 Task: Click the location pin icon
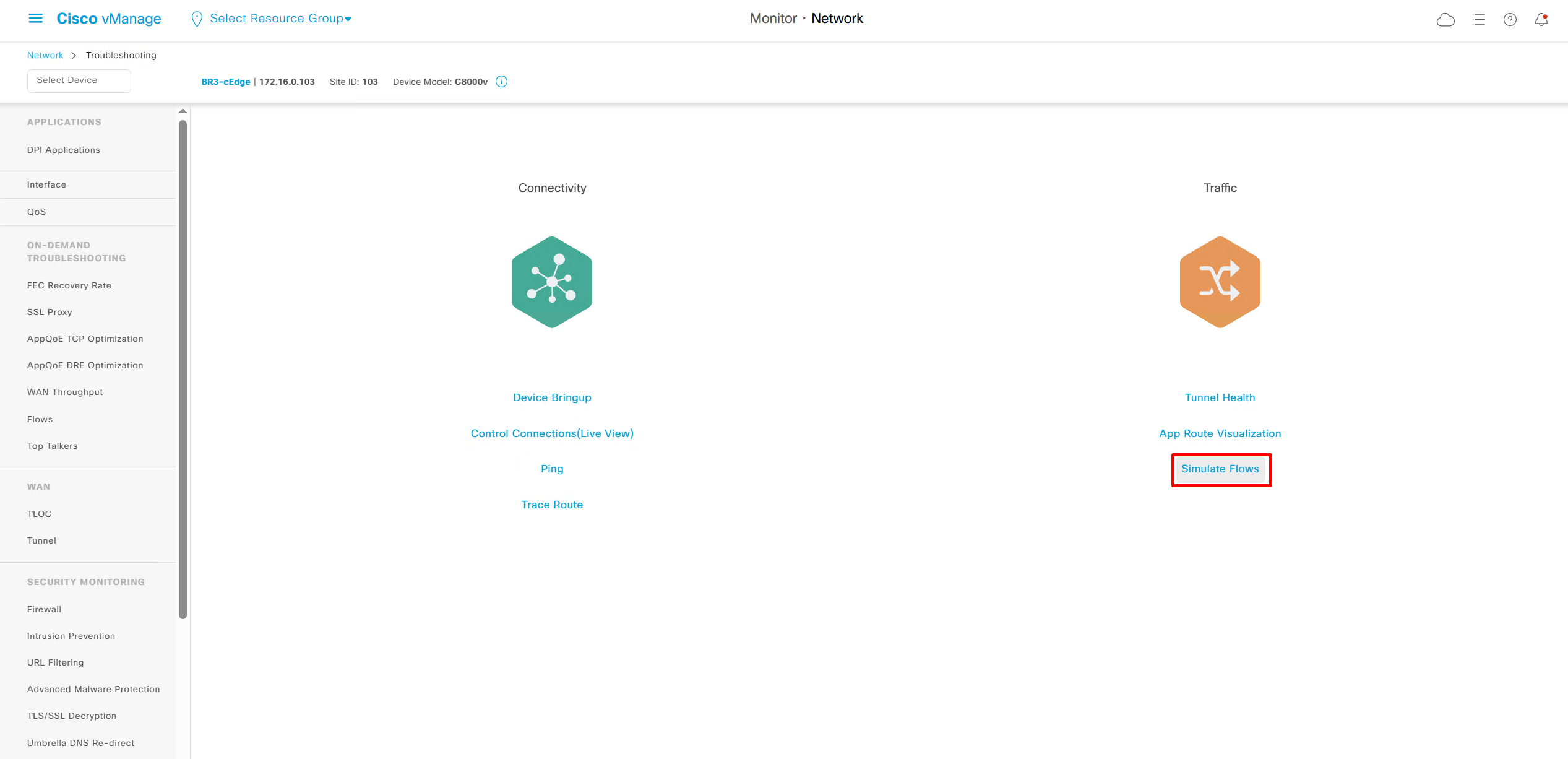[x=197, y=19]
